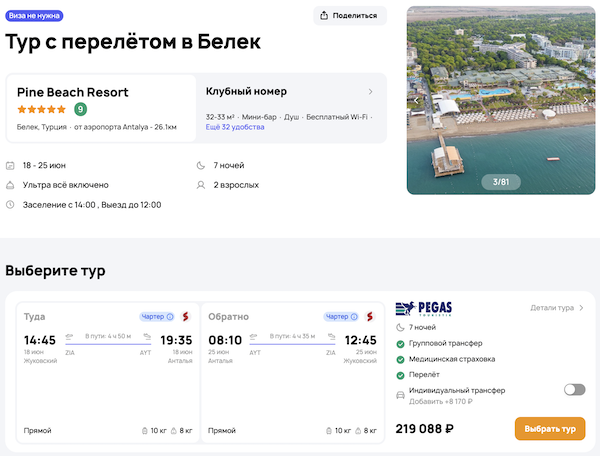The image size is (600, 456).
Task: Click the Виза не нужна badge
Action: (x=34, y=16)
